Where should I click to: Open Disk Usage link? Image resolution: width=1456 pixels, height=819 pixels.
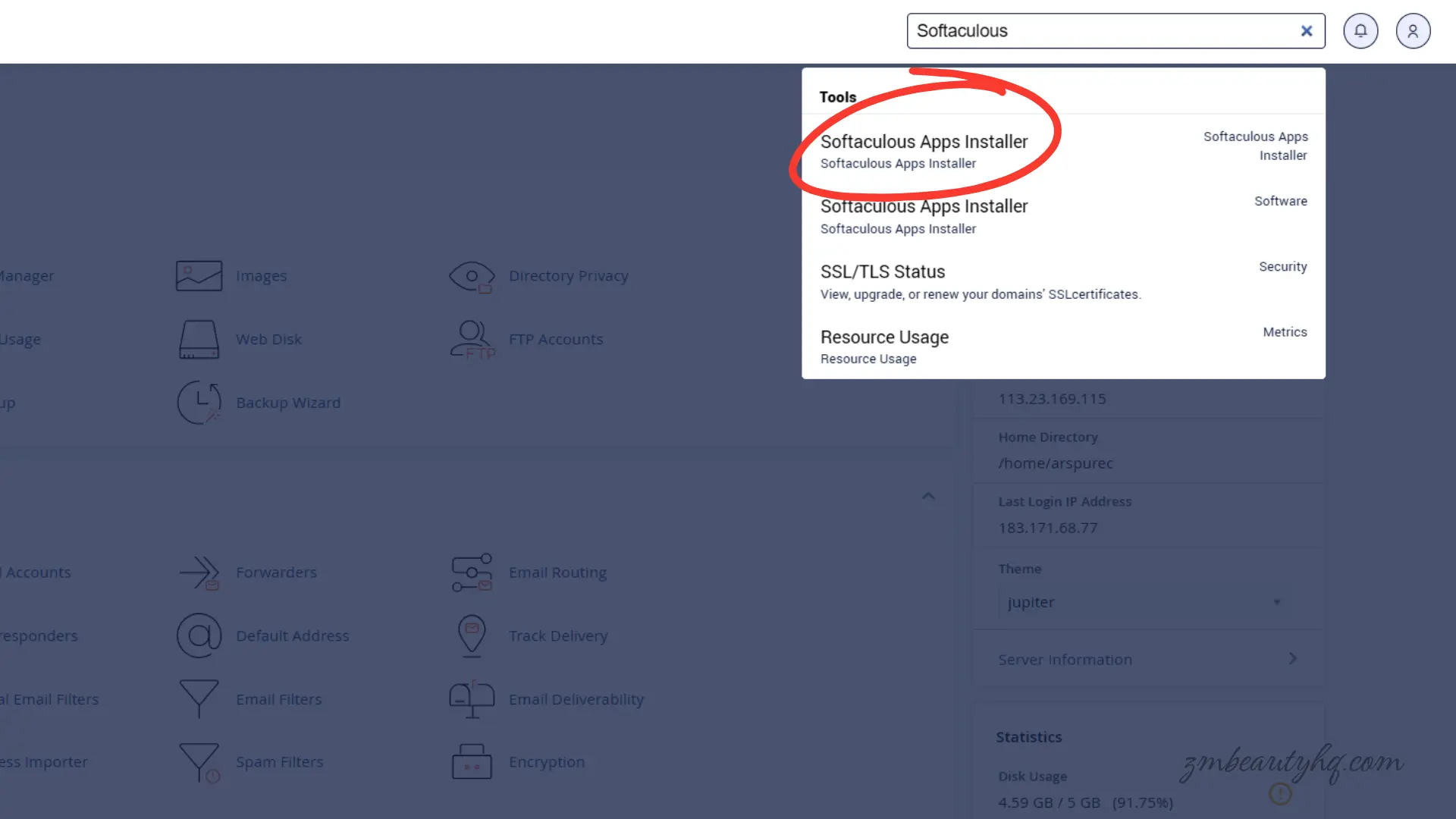20,340
